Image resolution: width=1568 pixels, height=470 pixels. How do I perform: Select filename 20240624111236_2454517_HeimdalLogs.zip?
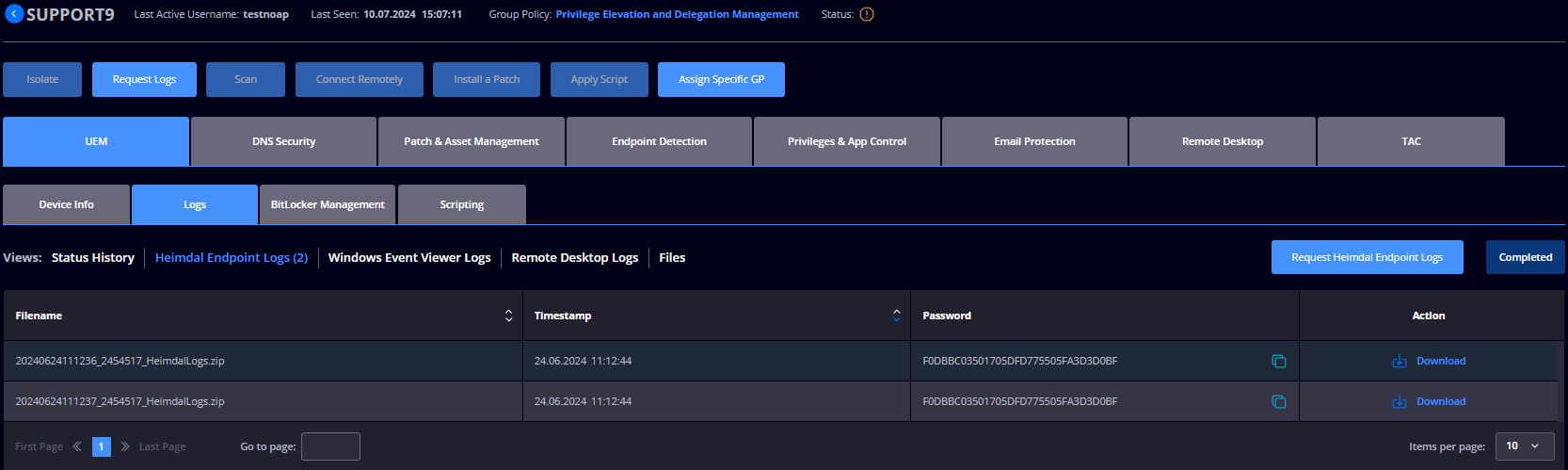[120, 361]
